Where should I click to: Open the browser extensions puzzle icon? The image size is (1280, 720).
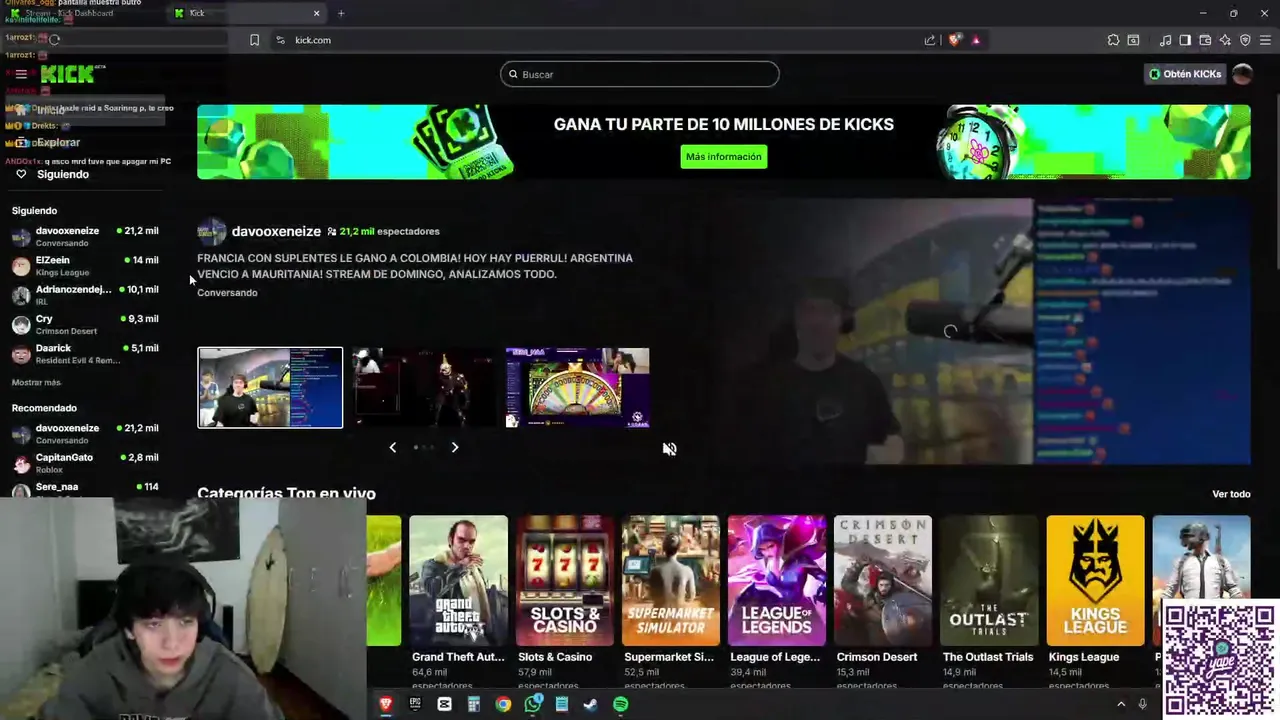pyautogui.click(x=1113, y=40)
